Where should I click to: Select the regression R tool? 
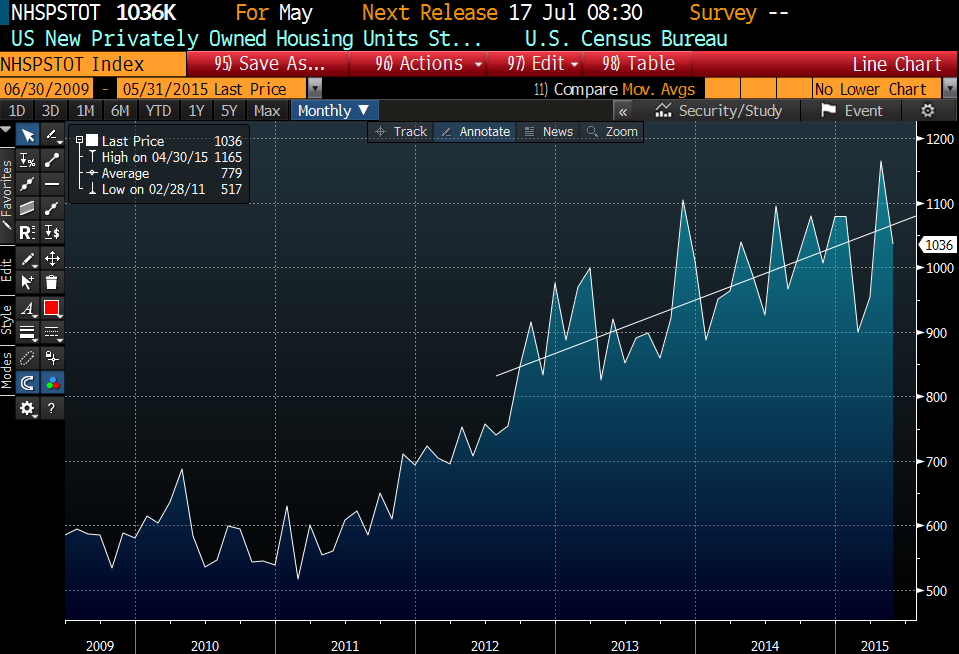point(28,232)
